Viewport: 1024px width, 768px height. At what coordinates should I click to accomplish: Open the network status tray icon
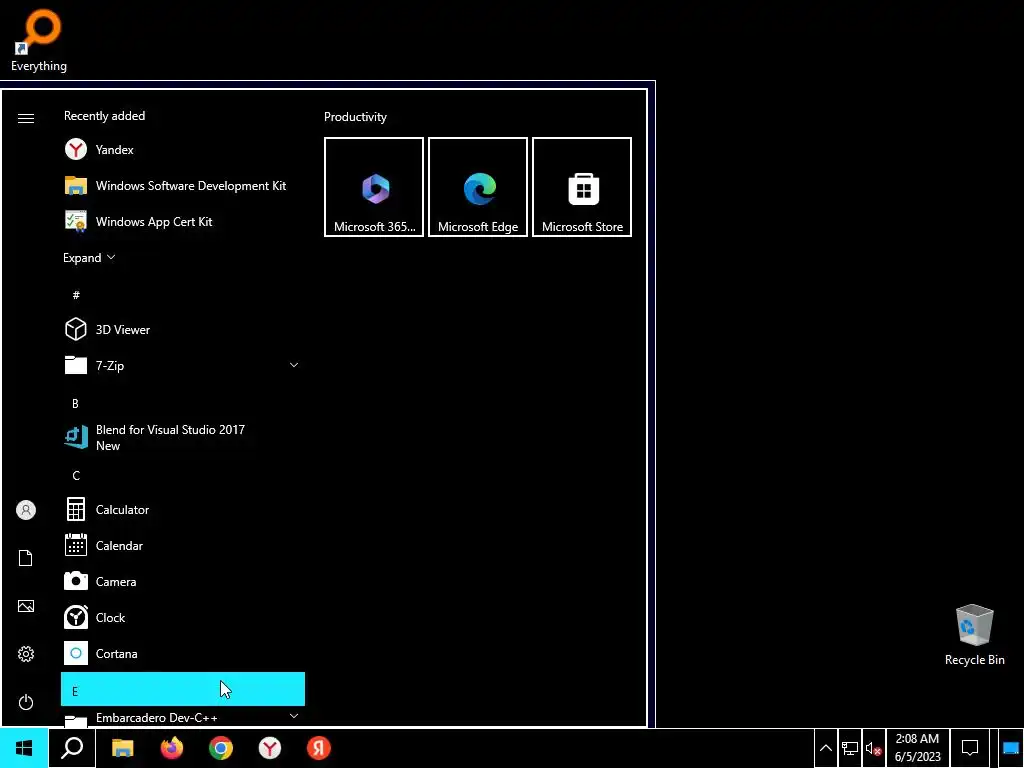[850, 748]
